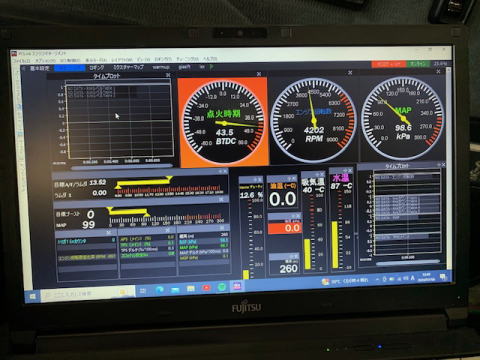Switch to the クラスターマップ layout tab
Image resolution: width=480 pixels, height=360 pixels.
pos(128,67)
